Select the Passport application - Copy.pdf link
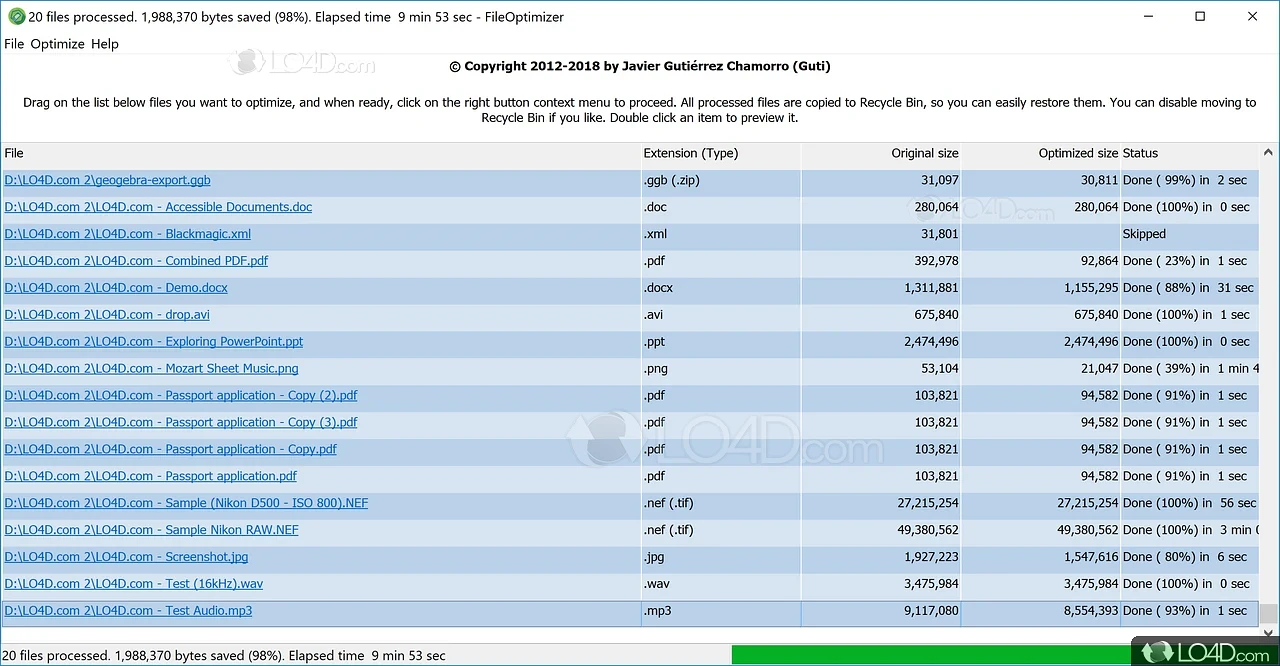This screenshot has width=1280, height=666. click(171, 450)
